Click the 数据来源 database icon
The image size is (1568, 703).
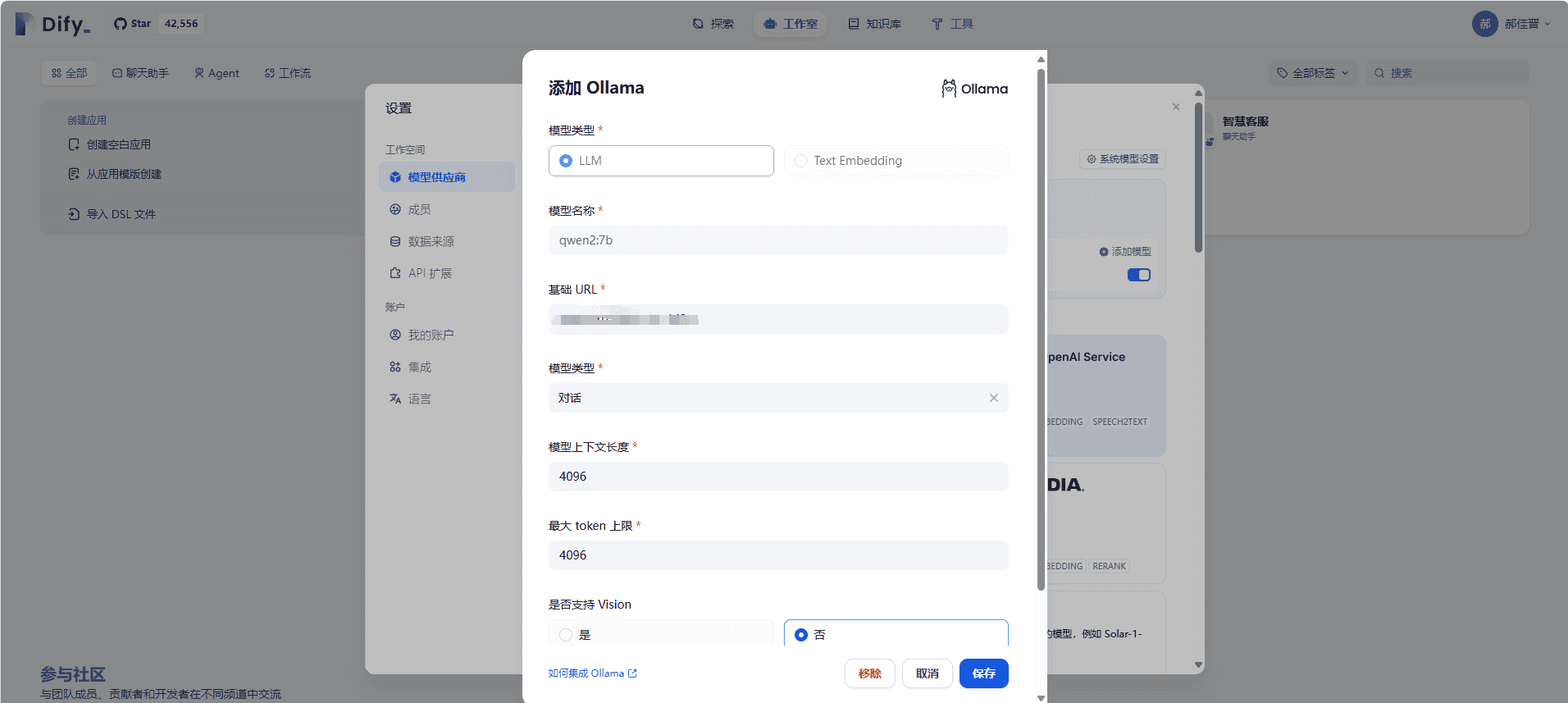395,241
